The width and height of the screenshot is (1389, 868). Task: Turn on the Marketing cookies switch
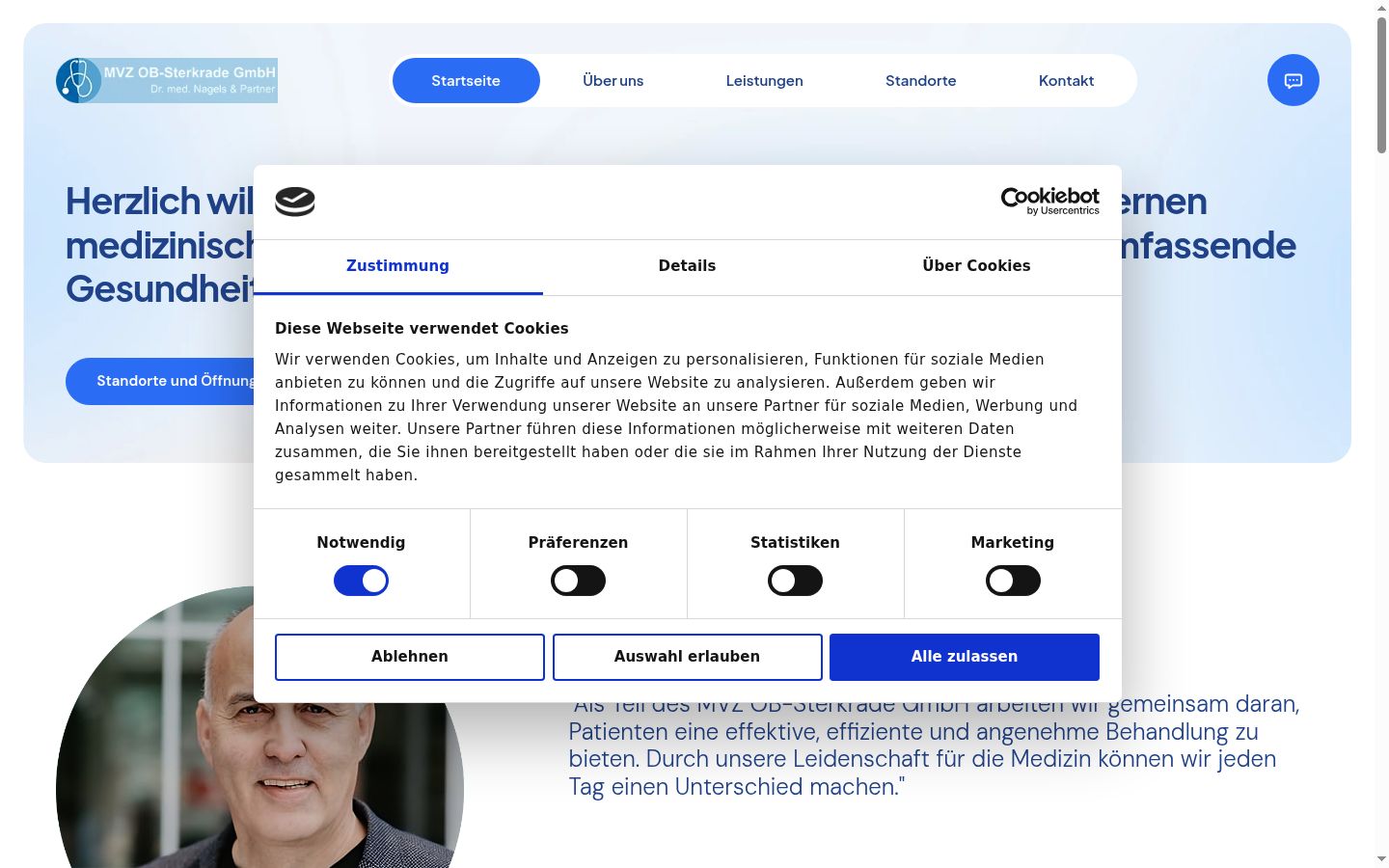pos(1013,581)
